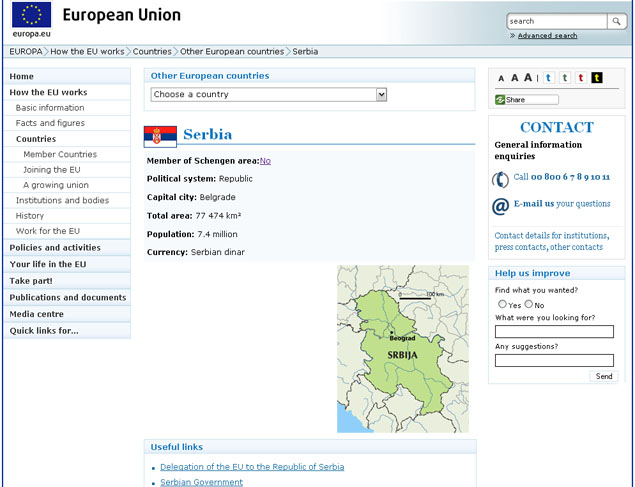Open Serbian Government link
The image size is (635, 487).
(201, 482)
